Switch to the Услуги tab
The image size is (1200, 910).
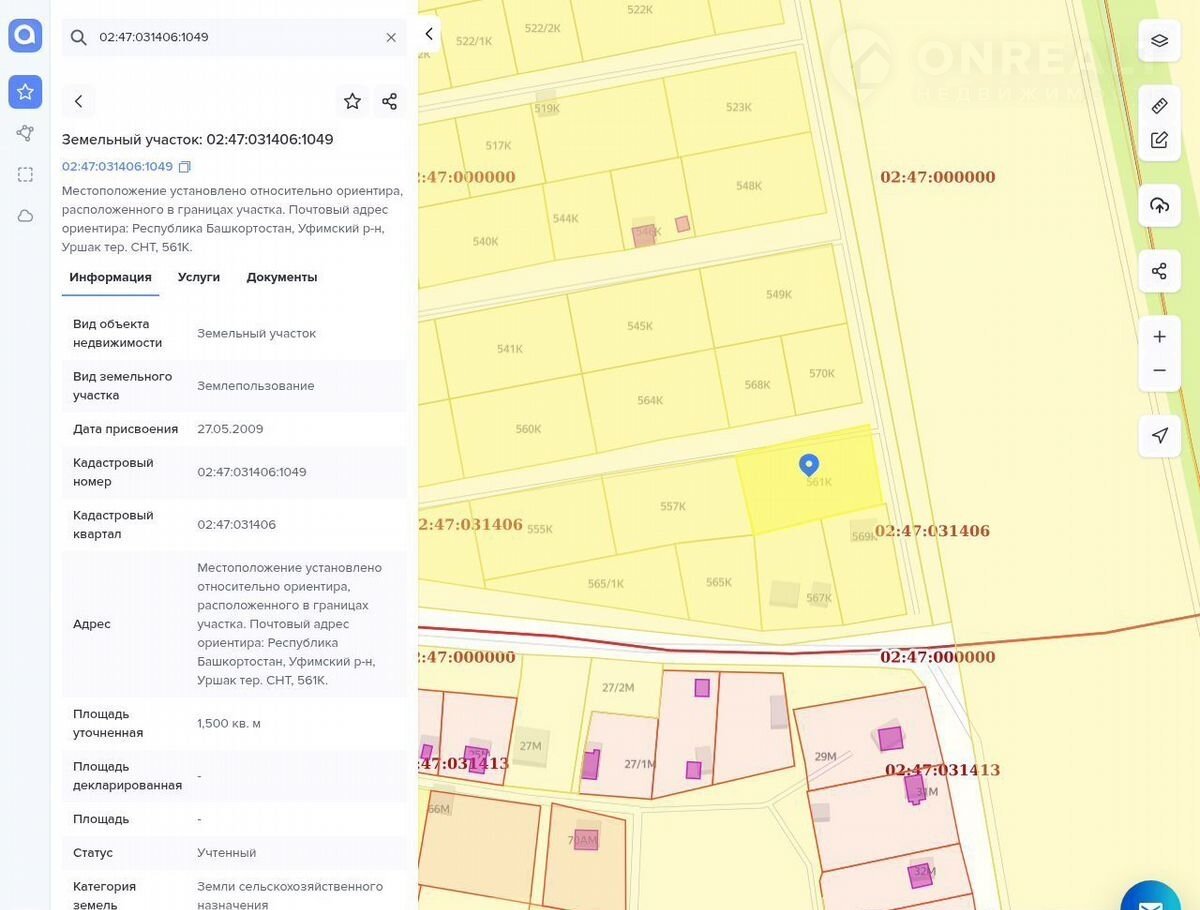[199, 277]
